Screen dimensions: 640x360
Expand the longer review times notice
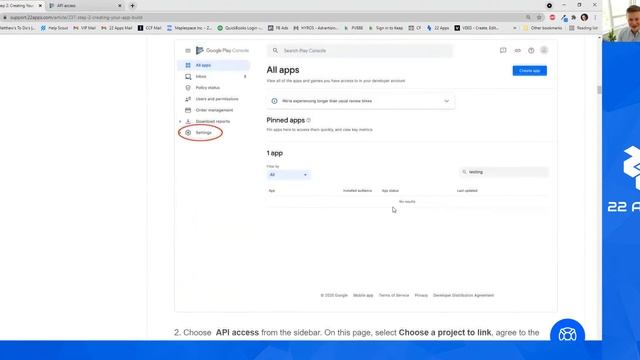447,101
